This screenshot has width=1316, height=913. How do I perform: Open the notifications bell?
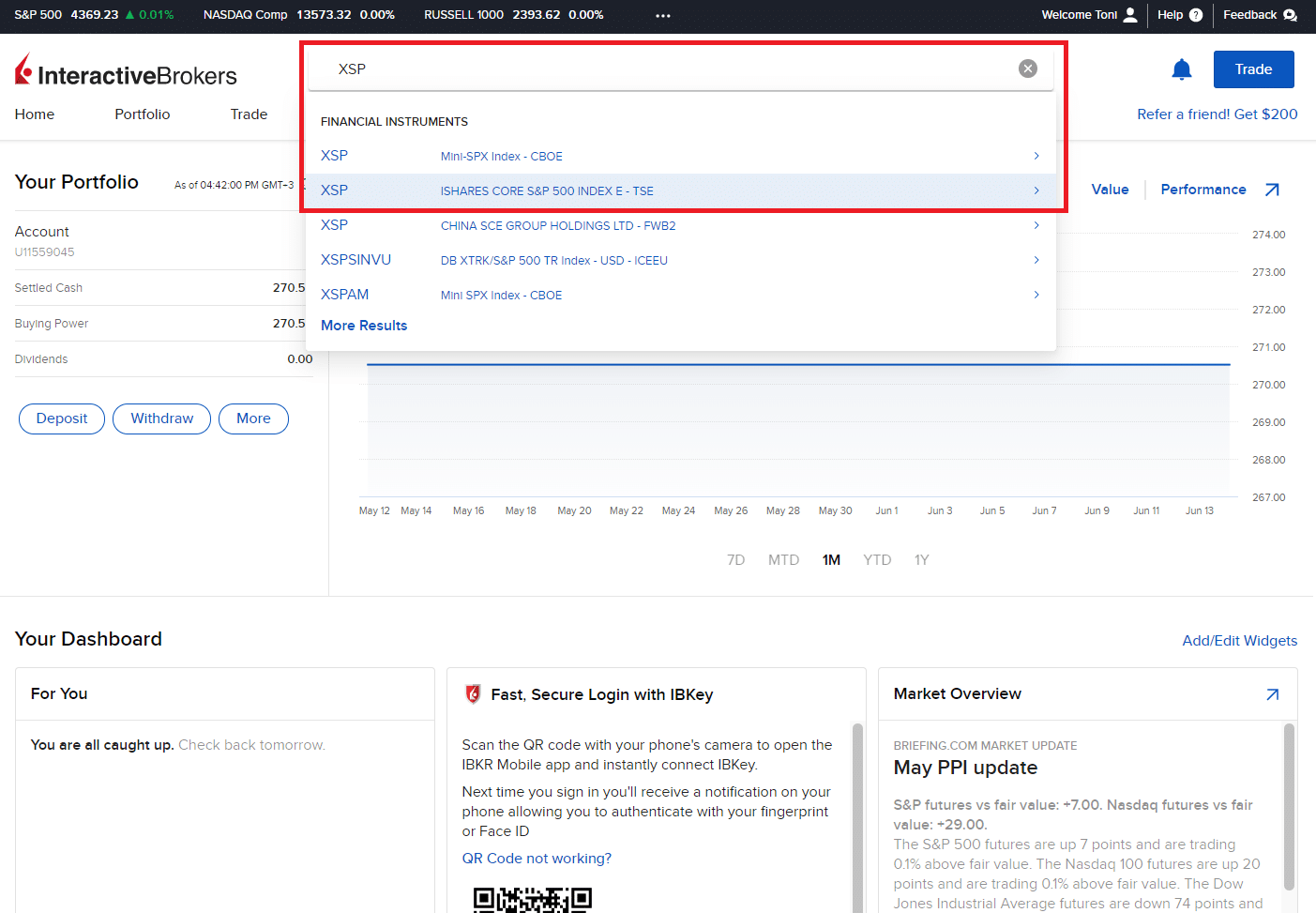coord(1182,69)
